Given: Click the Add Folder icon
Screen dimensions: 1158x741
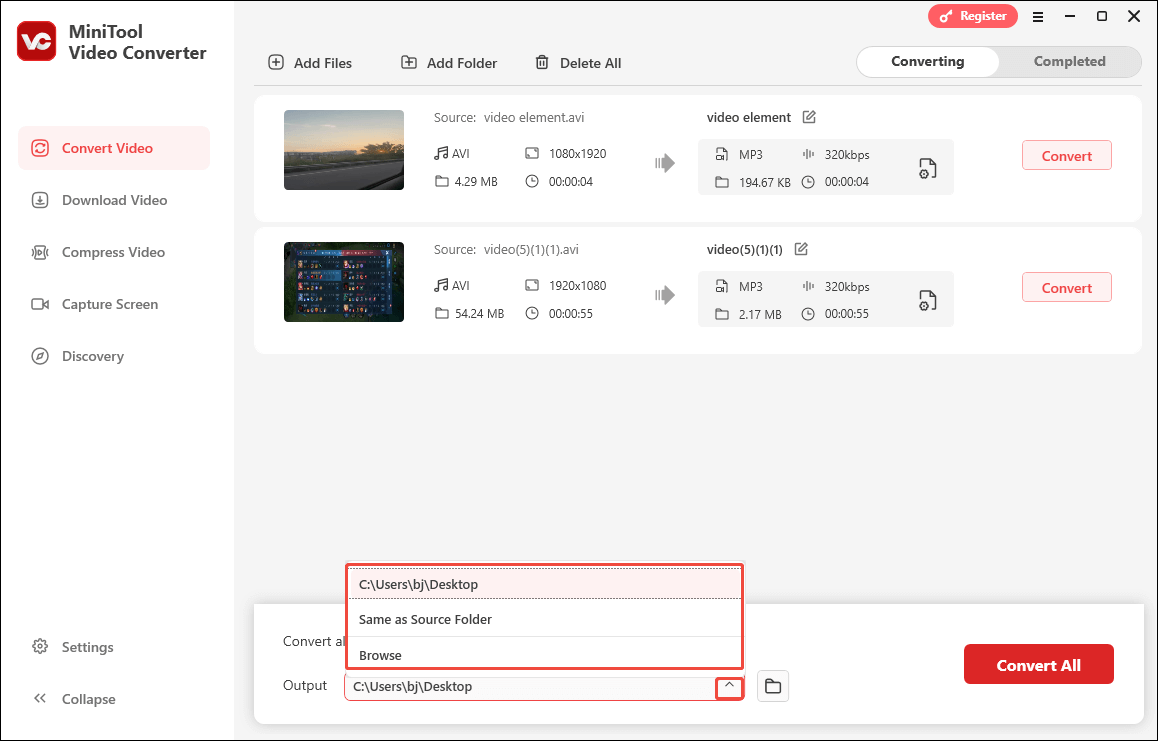Looking at the screenshot, I should tap(408, 62).
